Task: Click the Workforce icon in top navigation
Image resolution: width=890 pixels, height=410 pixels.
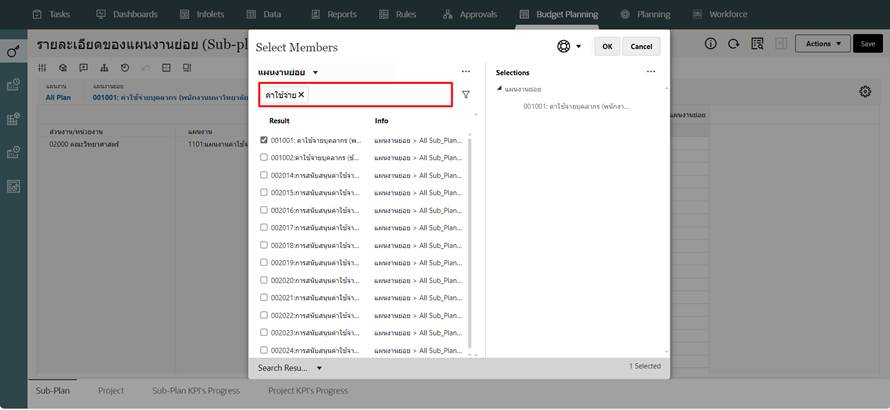Action: coord(698,14)
